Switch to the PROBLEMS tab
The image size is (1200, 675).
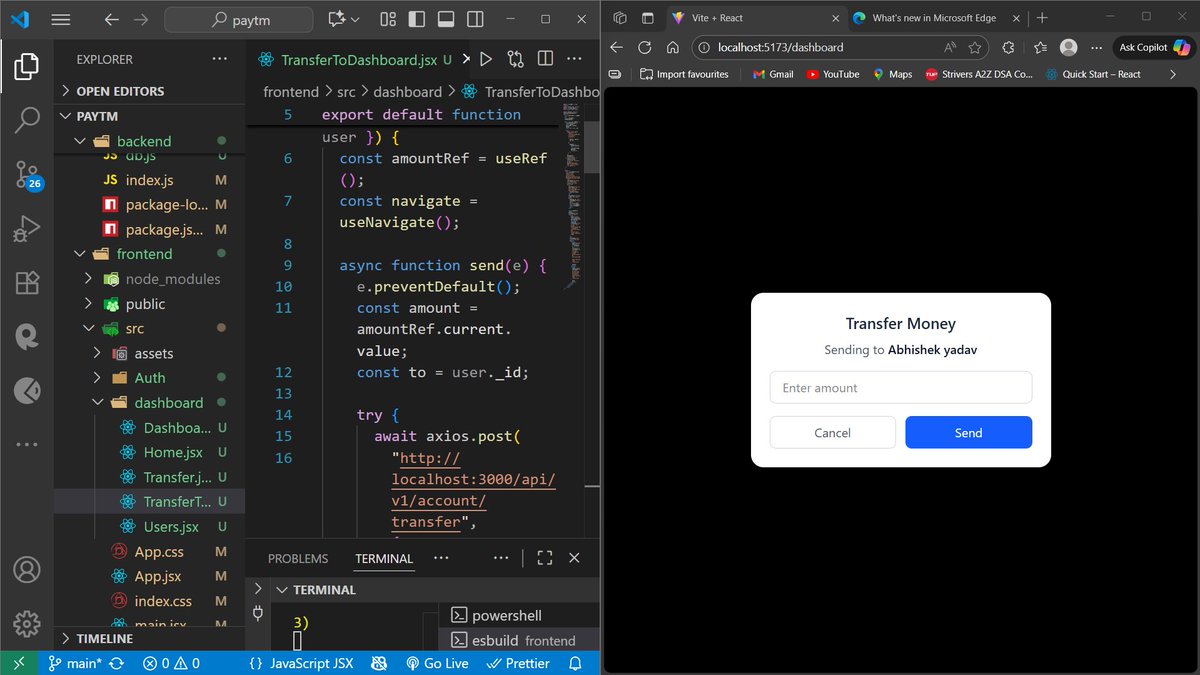pos(297,558)
